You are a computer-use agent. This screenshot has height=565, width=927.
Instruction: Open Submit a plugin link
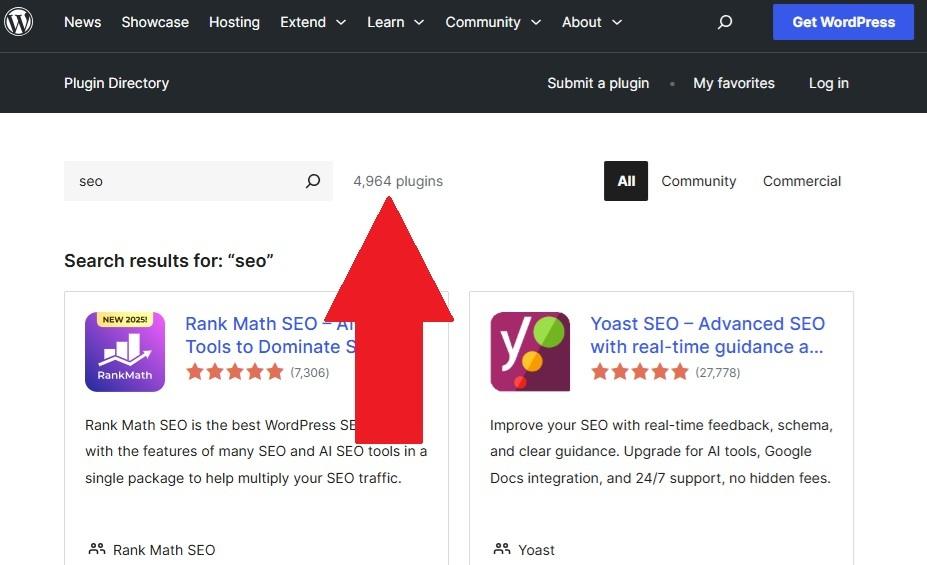[x=598, y=83]
